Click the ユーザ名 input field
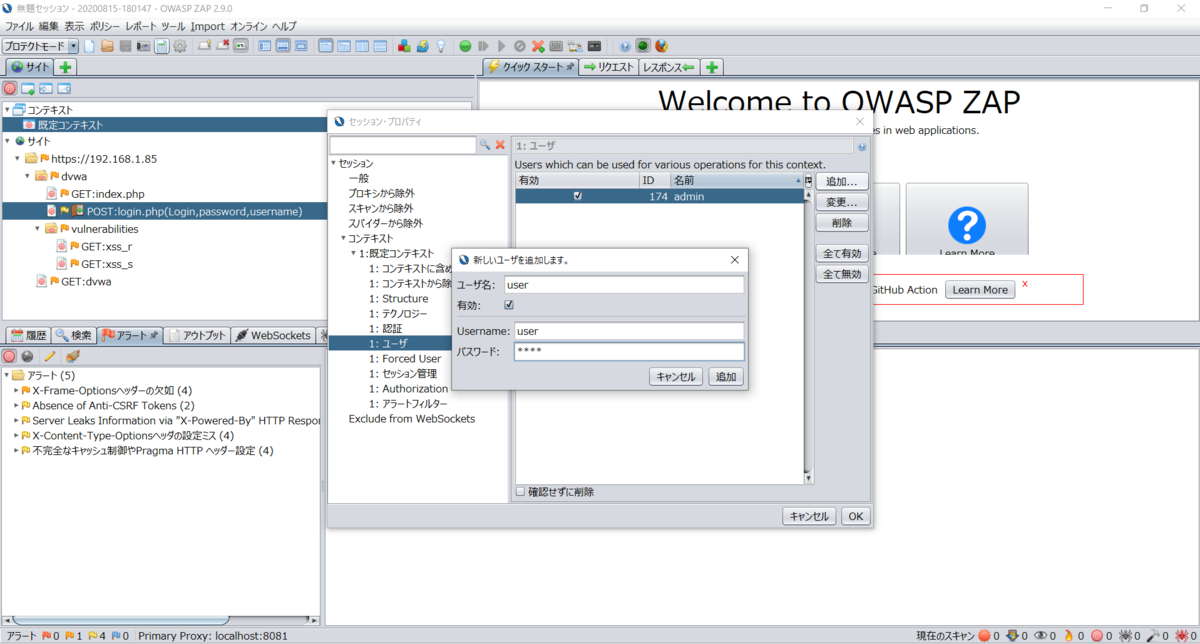The image size is (1200, 644). coord(623,285)
